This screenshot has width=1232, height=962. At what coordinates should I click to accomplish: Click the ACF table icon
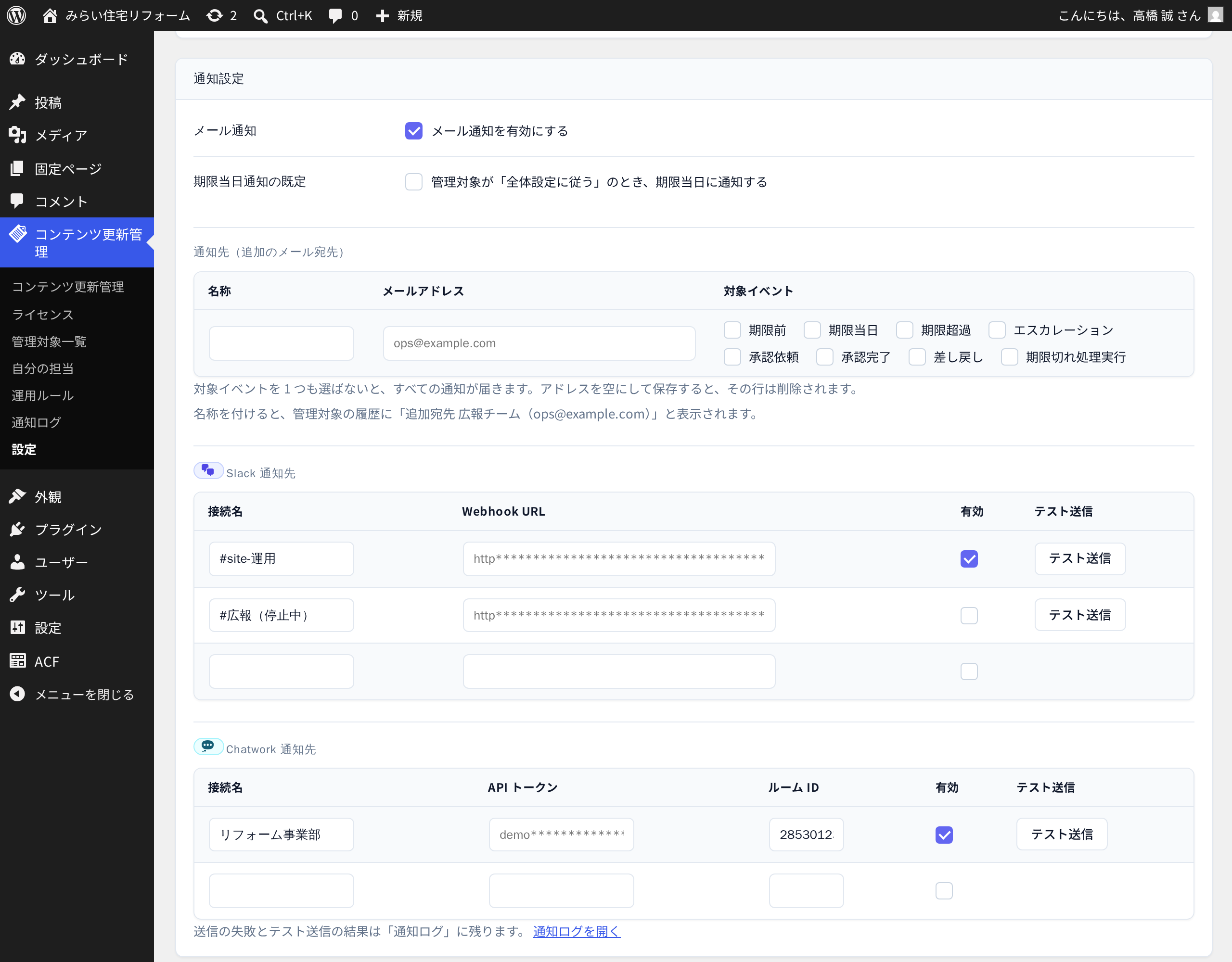(17, 660)
